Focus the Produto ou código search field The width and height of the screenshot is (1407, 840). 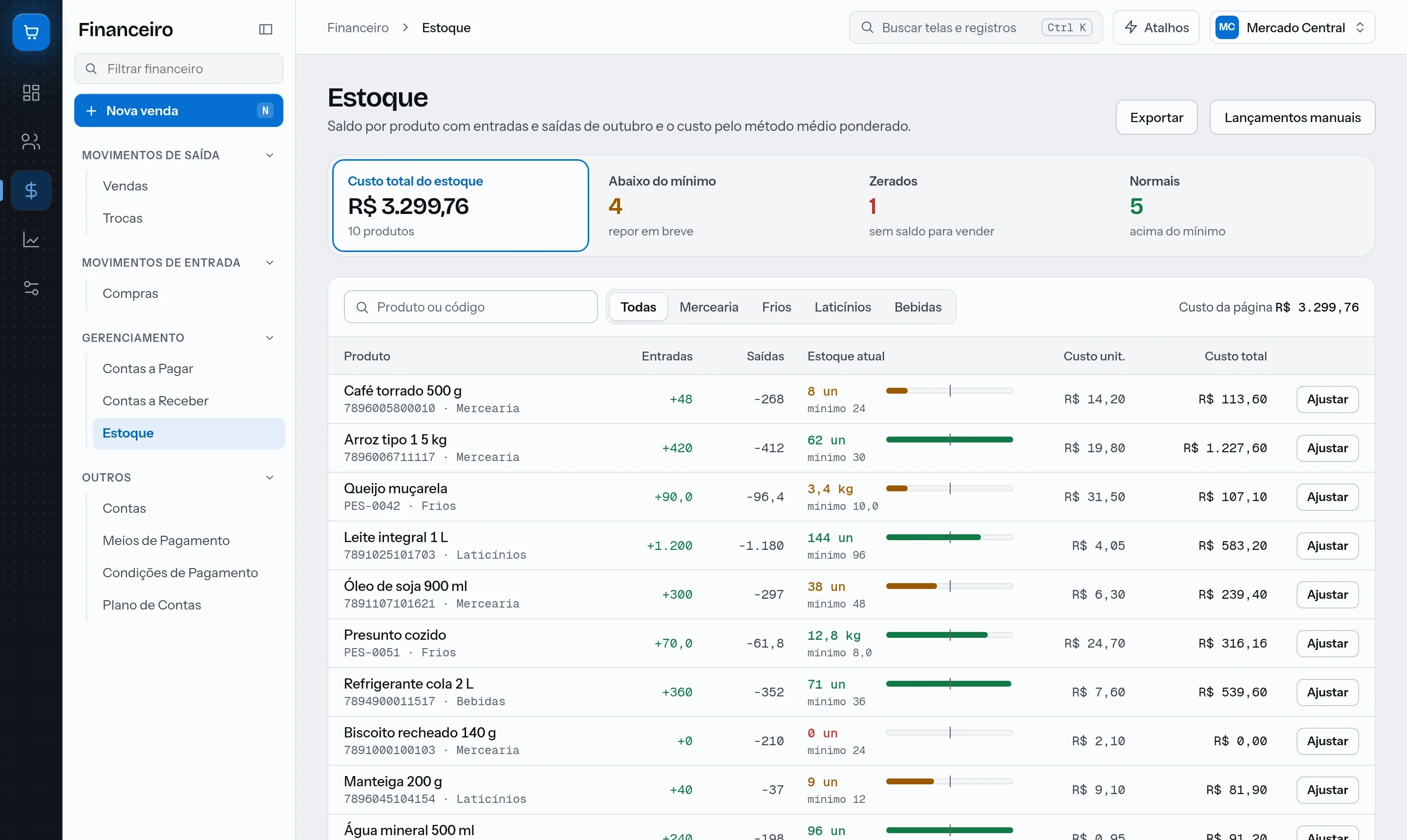pos(470,307)
